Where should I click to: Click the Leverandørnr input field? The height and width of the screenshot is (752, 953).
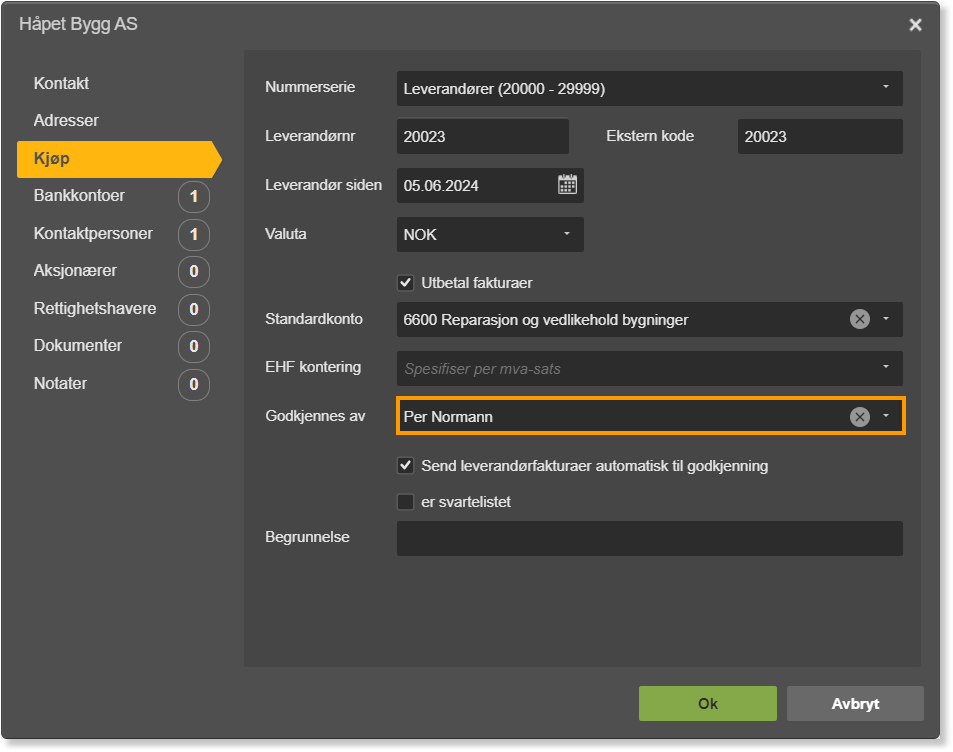coord(483,136)
